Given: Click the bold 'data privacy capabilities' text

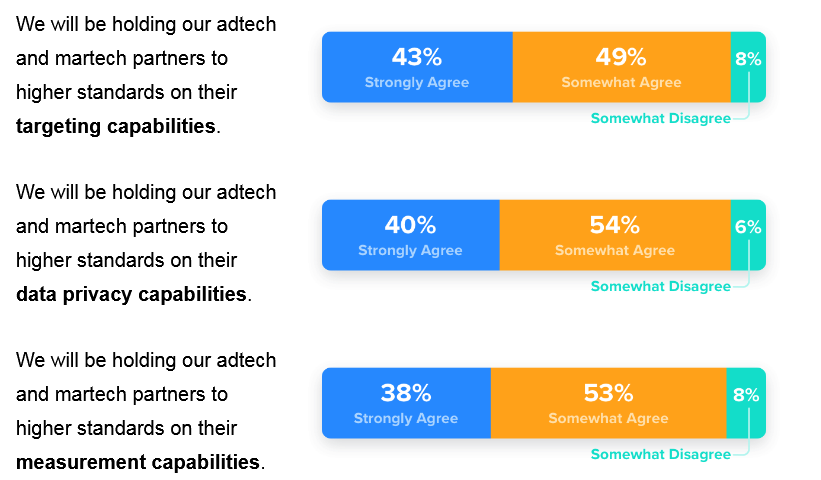Looking at the screenshot, I should click(x=131, y=294).
